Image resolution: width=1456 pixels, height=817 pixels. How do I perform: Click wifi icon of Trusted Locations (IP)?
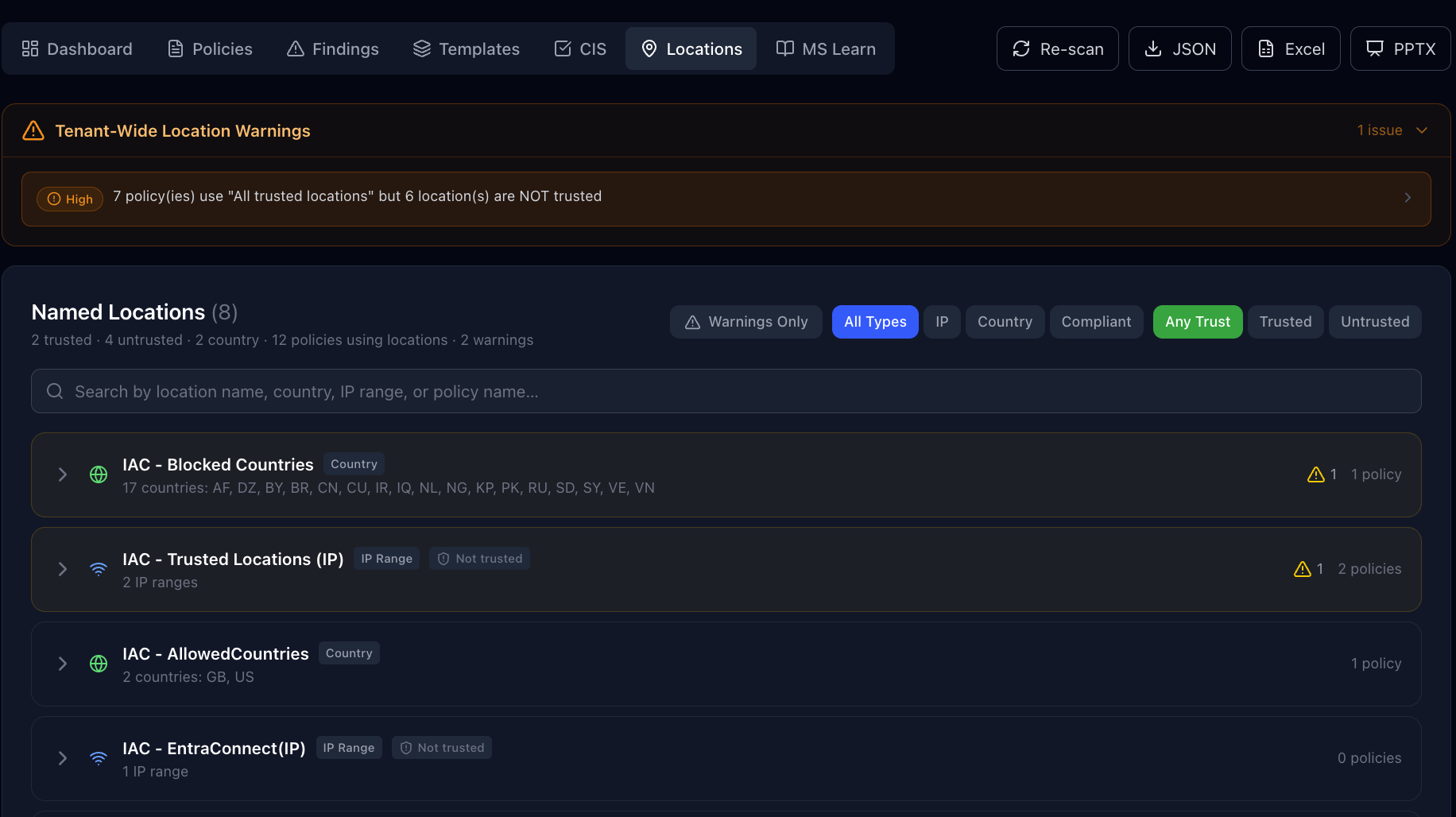click(x=99, y=569)
